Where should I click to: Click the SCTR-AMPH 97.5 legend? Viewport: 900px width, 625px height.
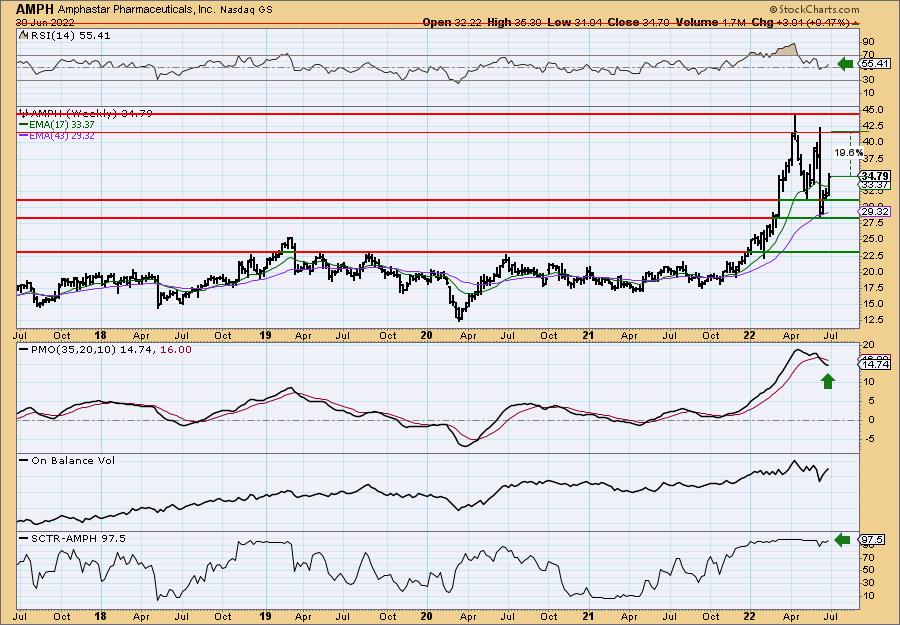pyautogui.click(x=72, y=538)
